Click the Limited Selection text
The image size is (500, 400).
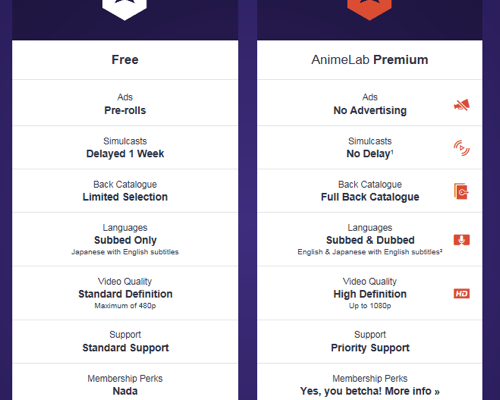pos(125,197)
